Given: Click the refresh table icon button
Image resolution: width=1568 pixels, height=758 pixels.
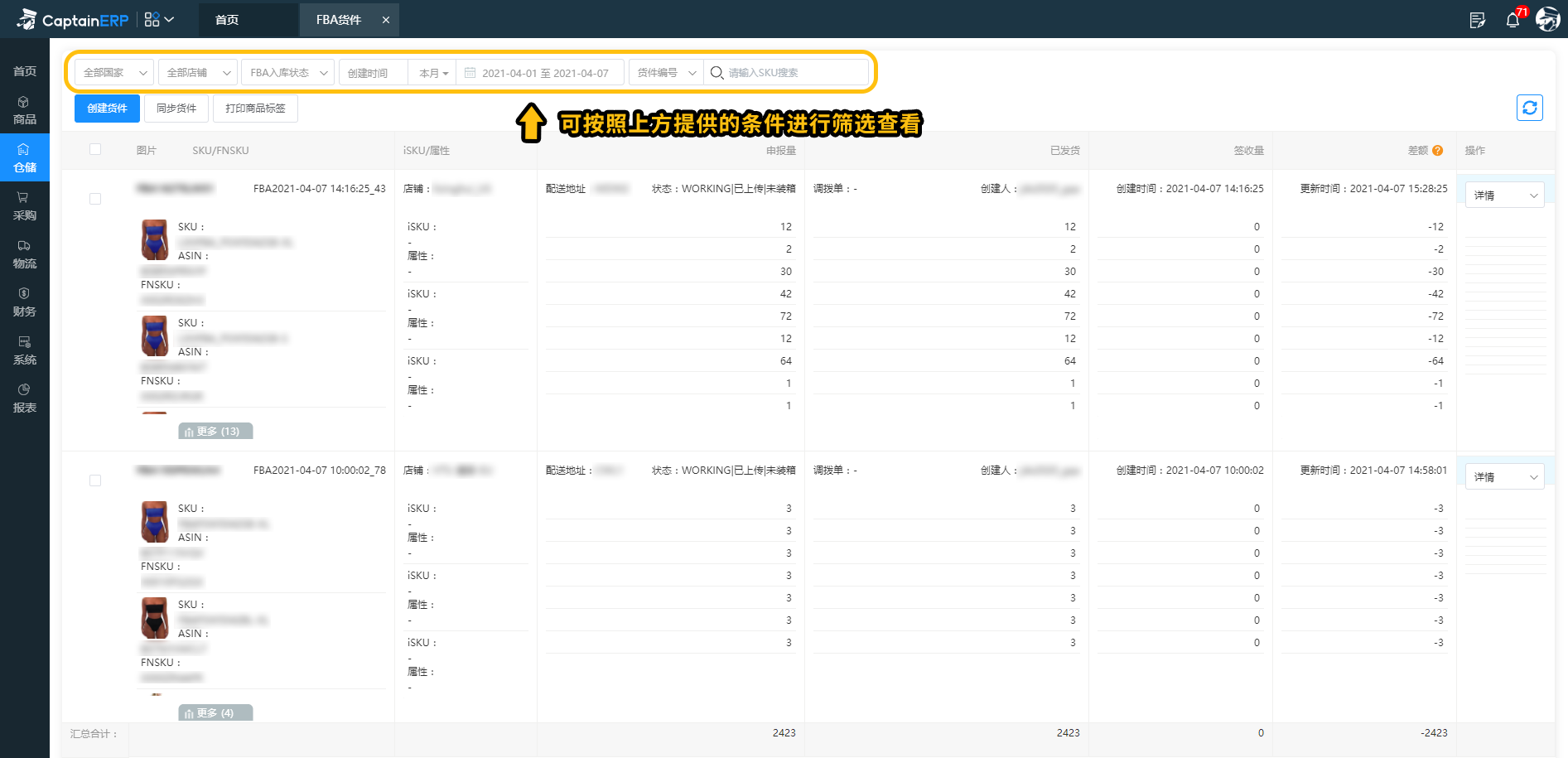Looking at the screenshot, I should point(1530,108).
